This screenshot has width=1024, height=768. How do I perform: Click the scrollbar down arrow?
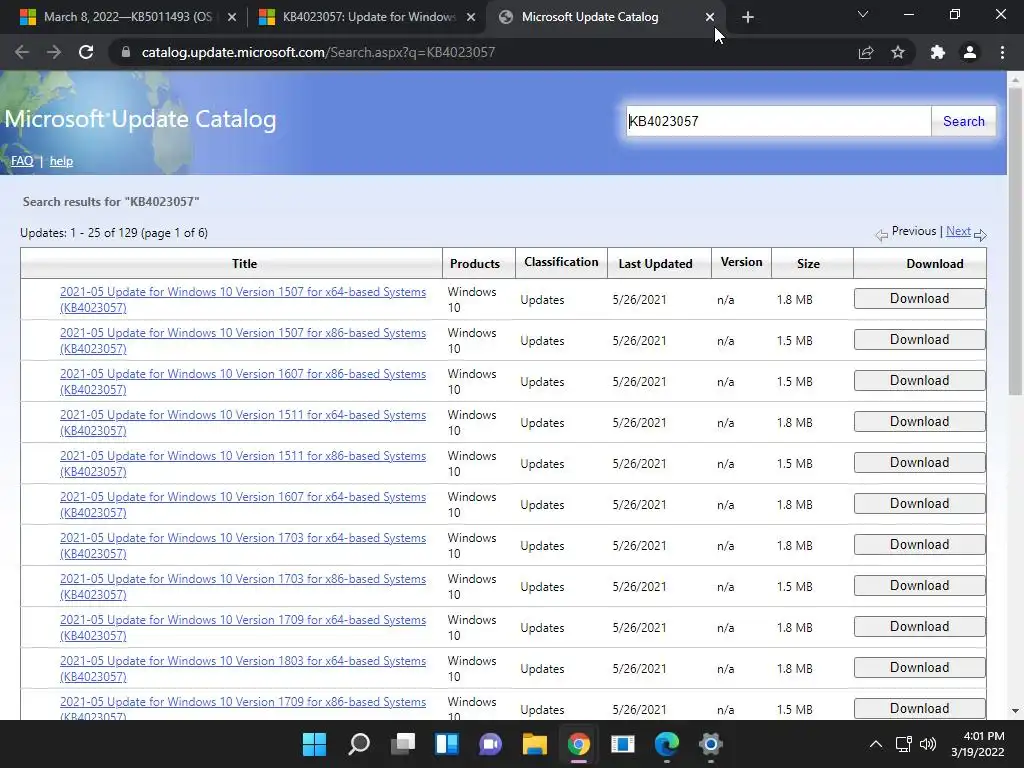pos(1015,711)
